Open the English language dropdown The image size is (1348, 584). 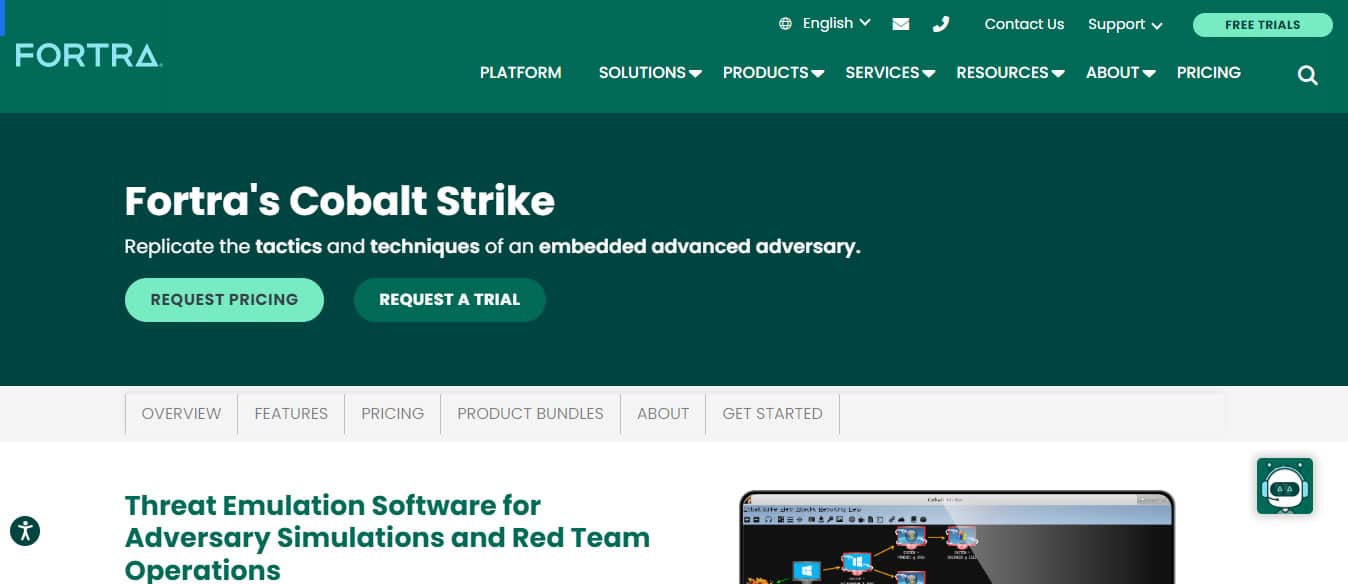tap(837, 23)
